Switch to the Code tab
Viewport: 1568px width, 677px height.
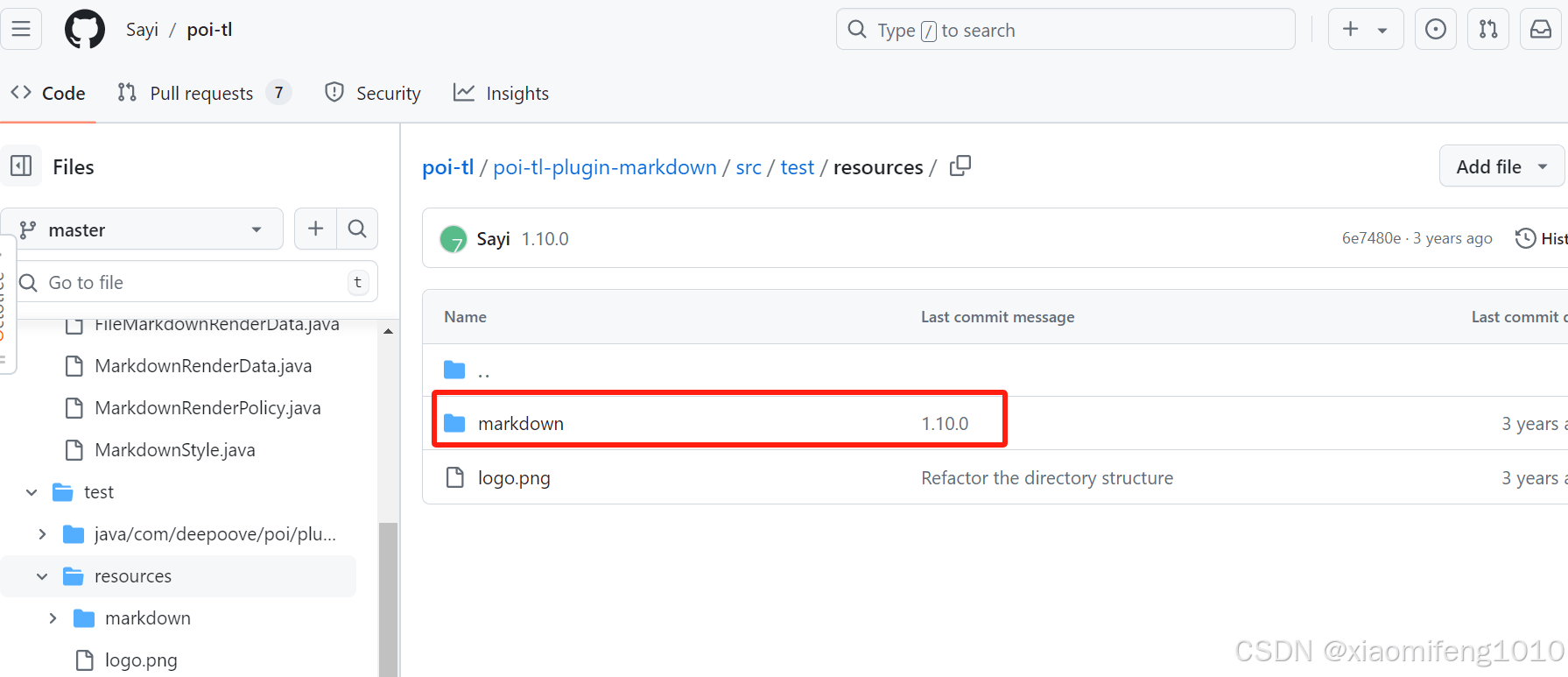(48, 93)
